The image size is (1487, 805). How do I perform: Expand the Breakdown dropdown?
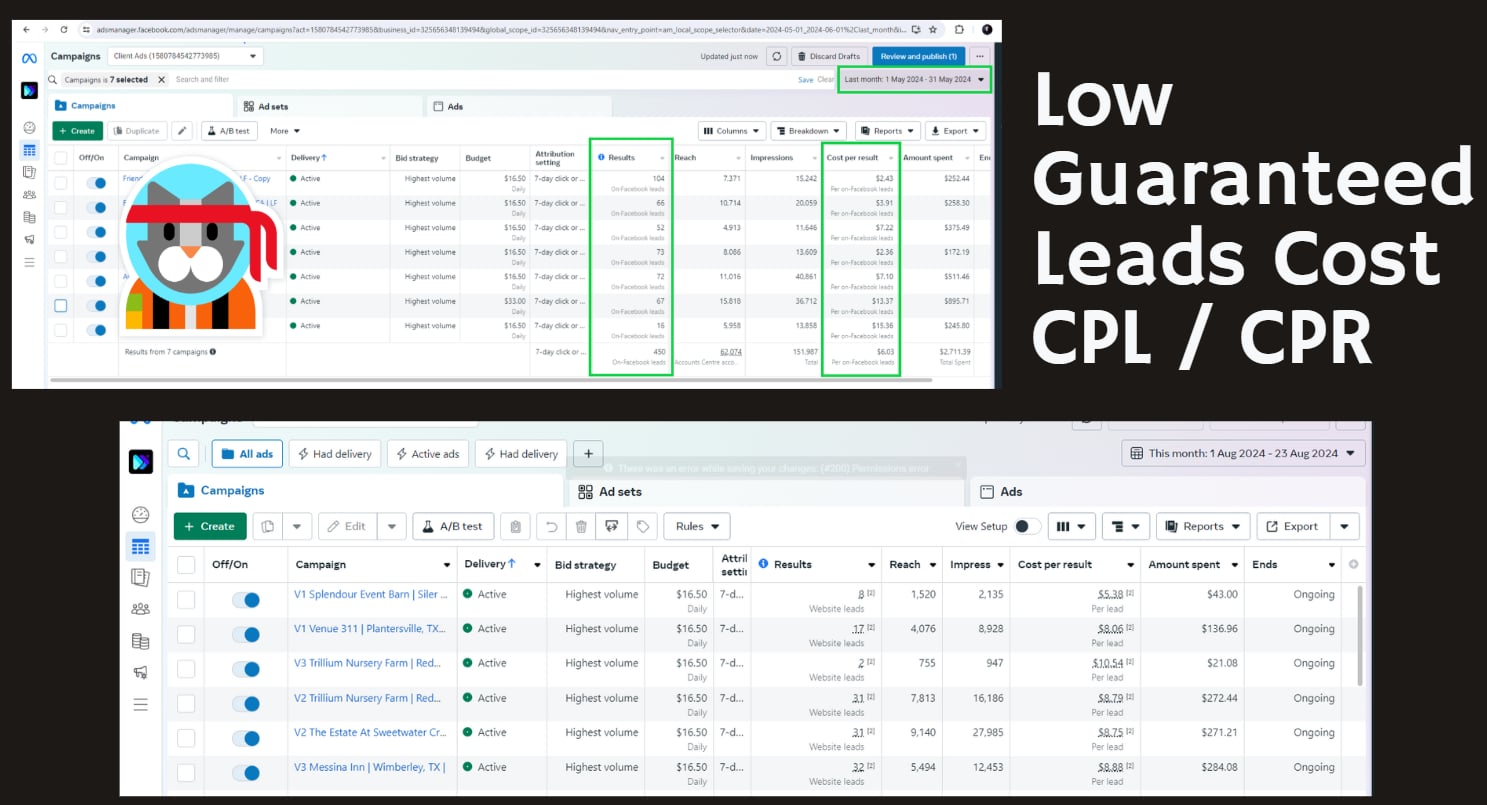tap(808, 131)
